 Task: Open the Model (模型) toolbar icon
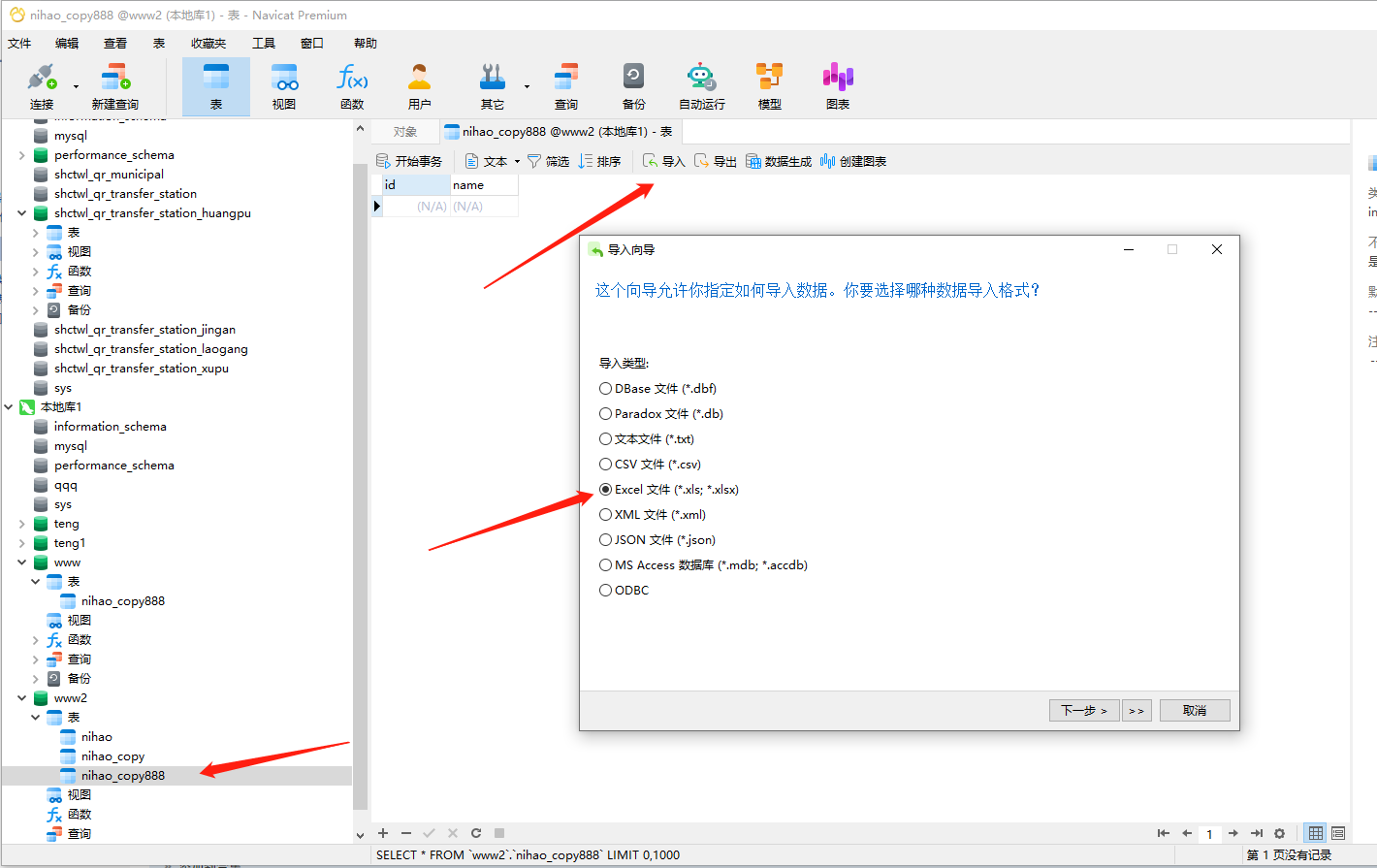coord(770,86)
